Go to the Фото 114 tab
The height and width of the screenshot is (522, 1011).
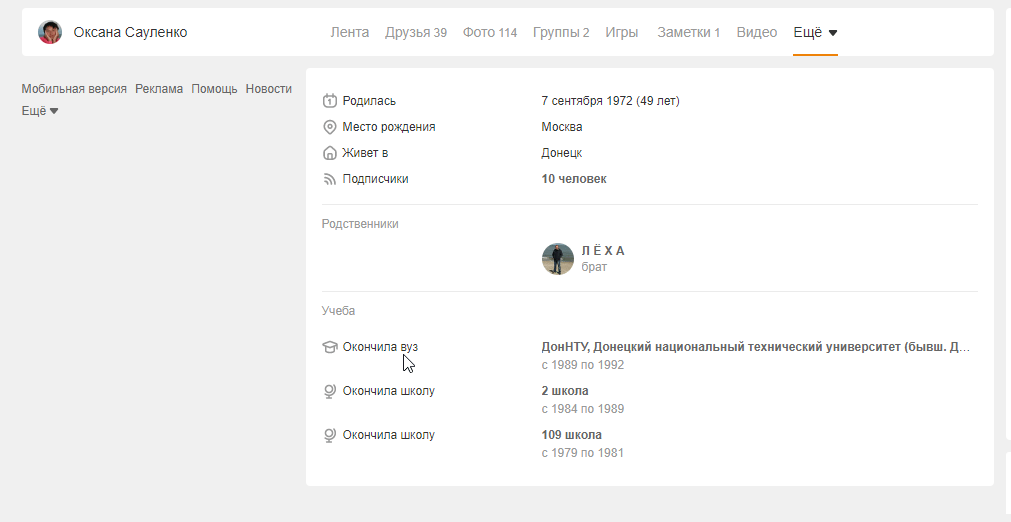click(490, 32)
